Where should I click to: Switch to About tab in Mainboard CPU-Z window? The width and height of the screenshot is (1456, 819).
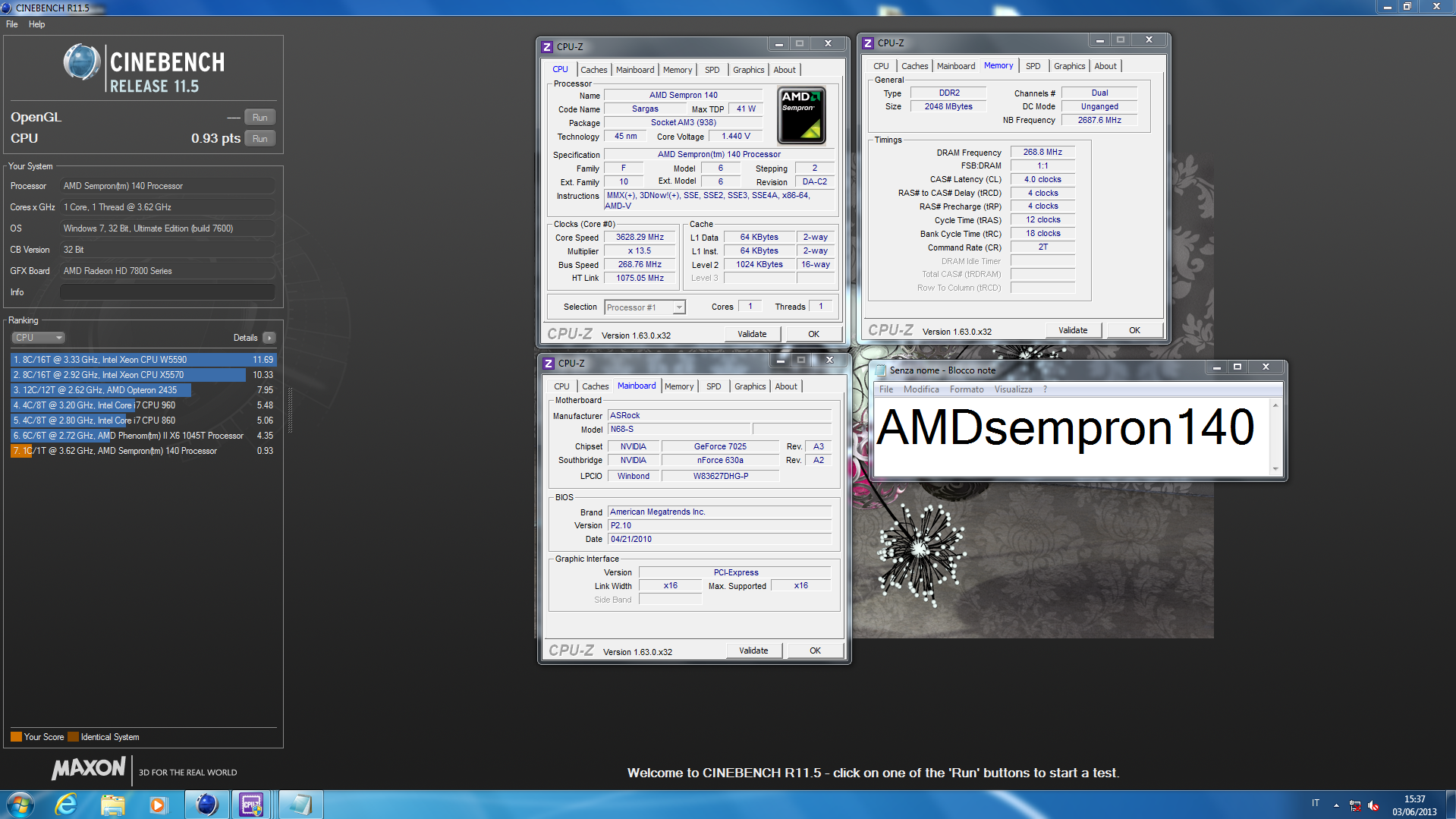(x=786, y=386)
